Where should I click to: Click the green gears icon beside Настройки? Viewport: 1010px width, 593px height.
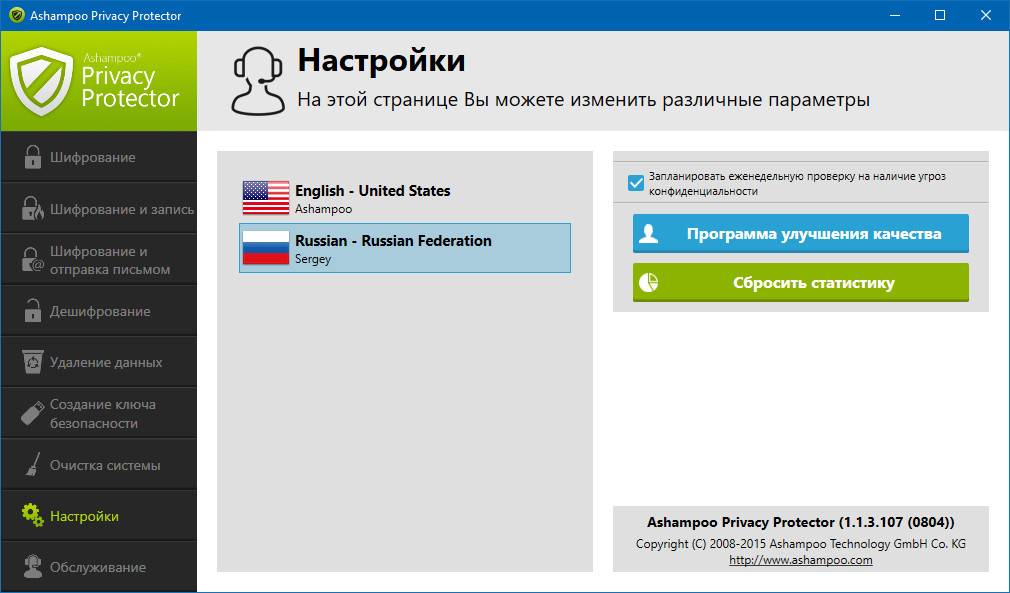33,516
